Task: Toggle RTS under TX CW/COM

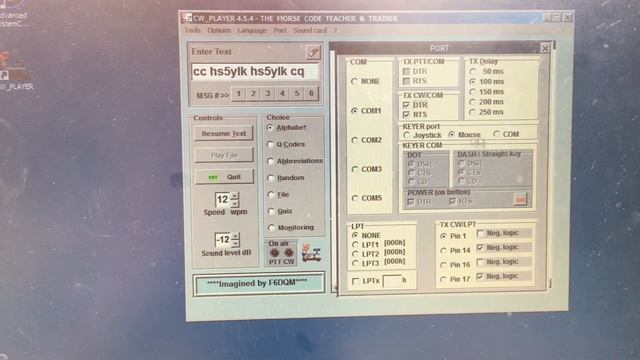Action: [415, 115]
